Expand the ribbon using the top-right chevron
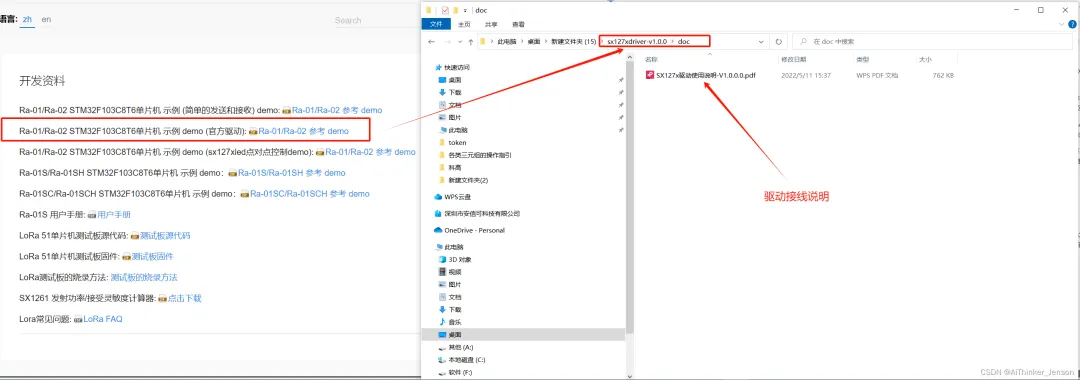1080x380 pixels. coord(1061,23)
